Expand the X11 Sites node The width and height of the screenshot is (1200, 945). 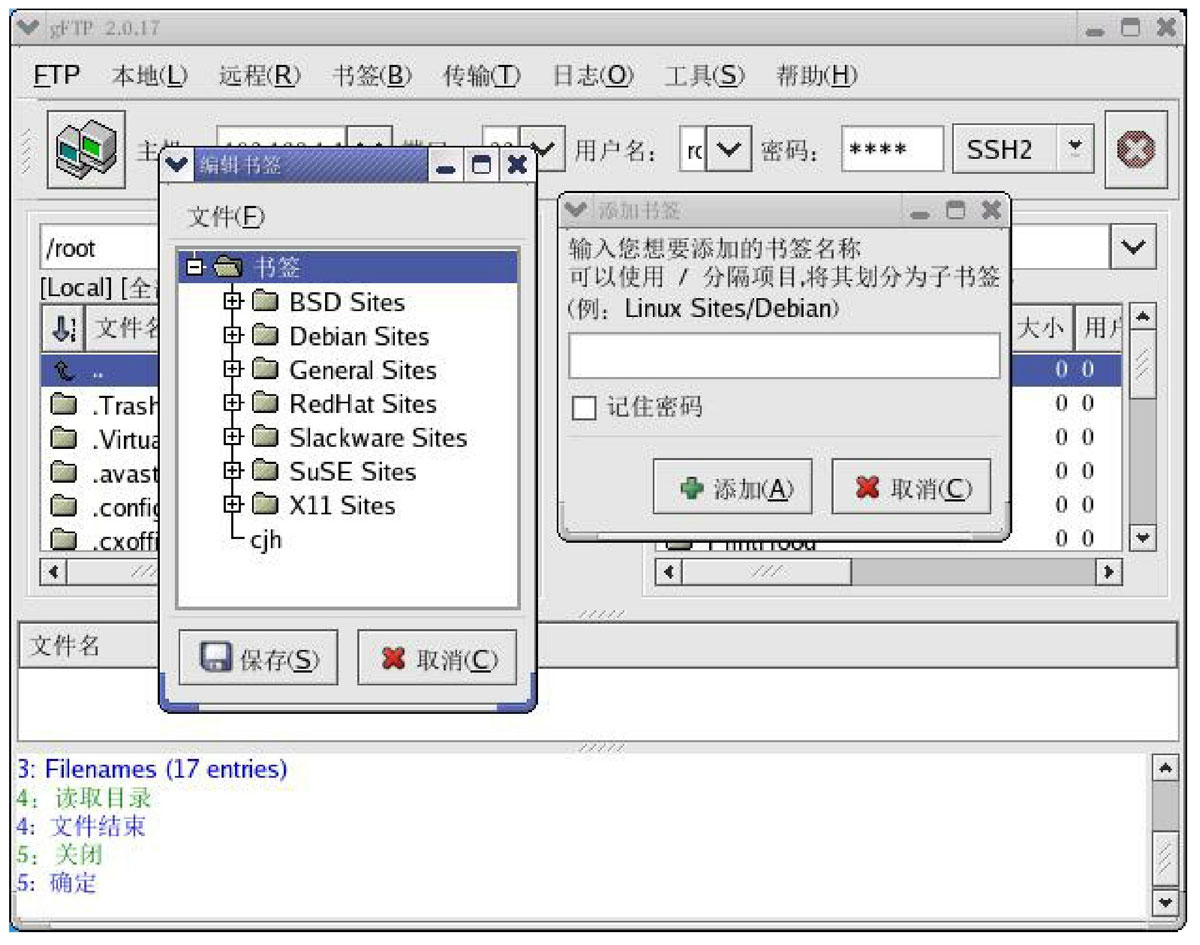(233, 506)
